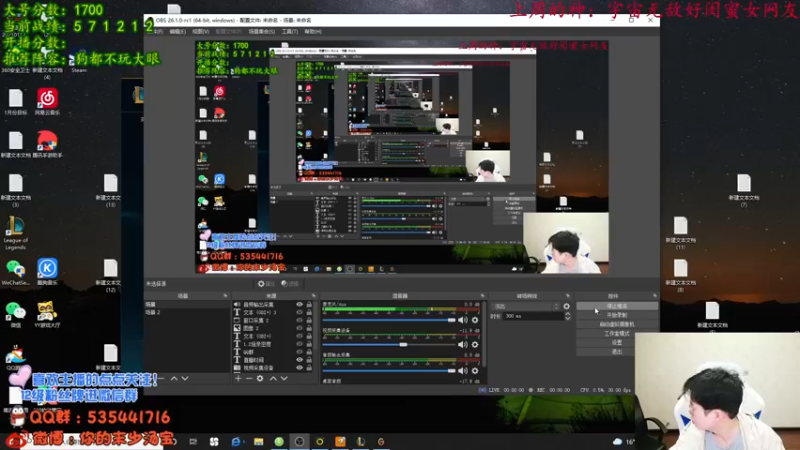Open the 淡出 transition type dropdown

(x=526, y=307)
